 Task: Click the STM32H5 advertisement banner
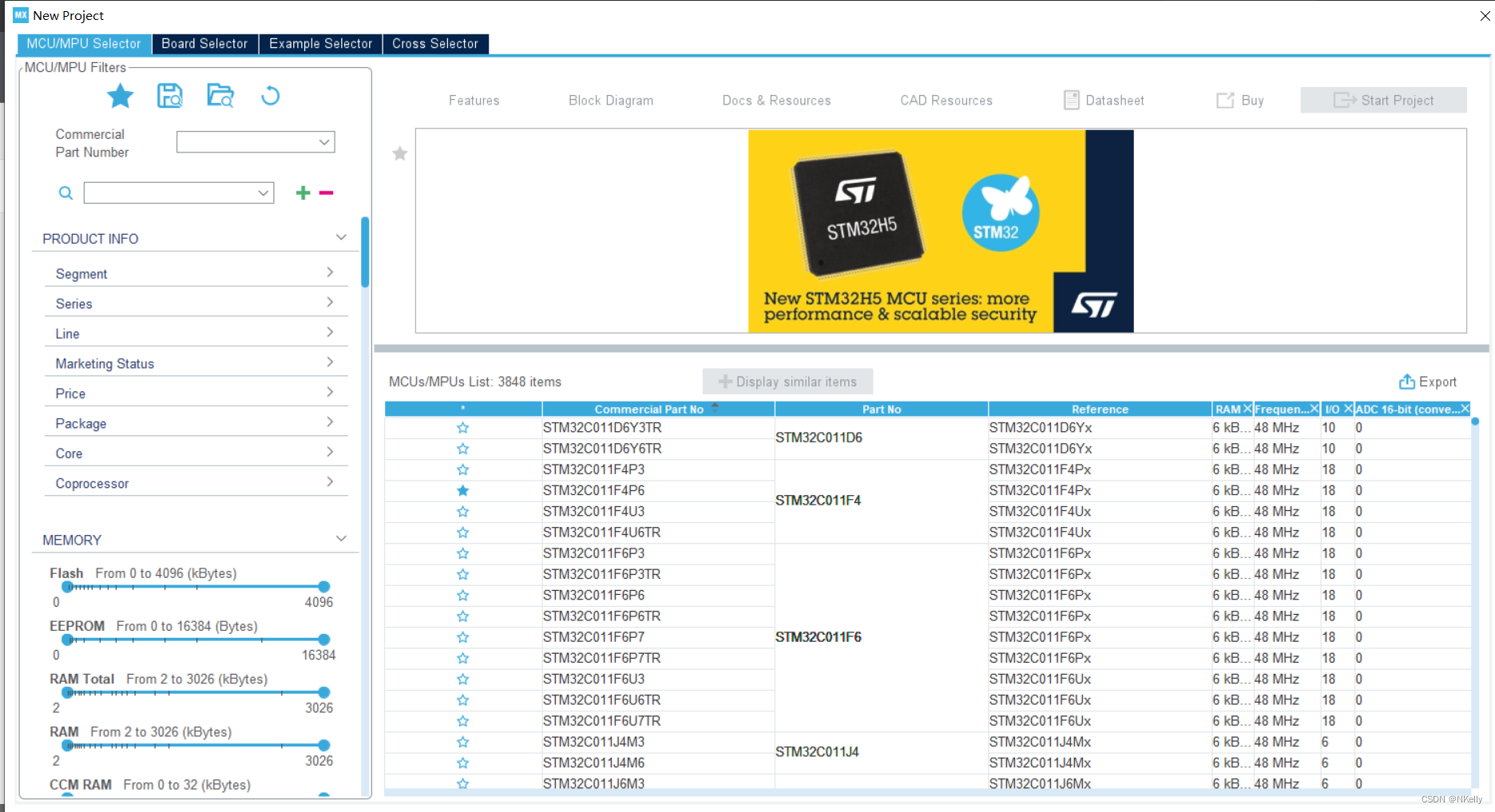click(941, 231)
